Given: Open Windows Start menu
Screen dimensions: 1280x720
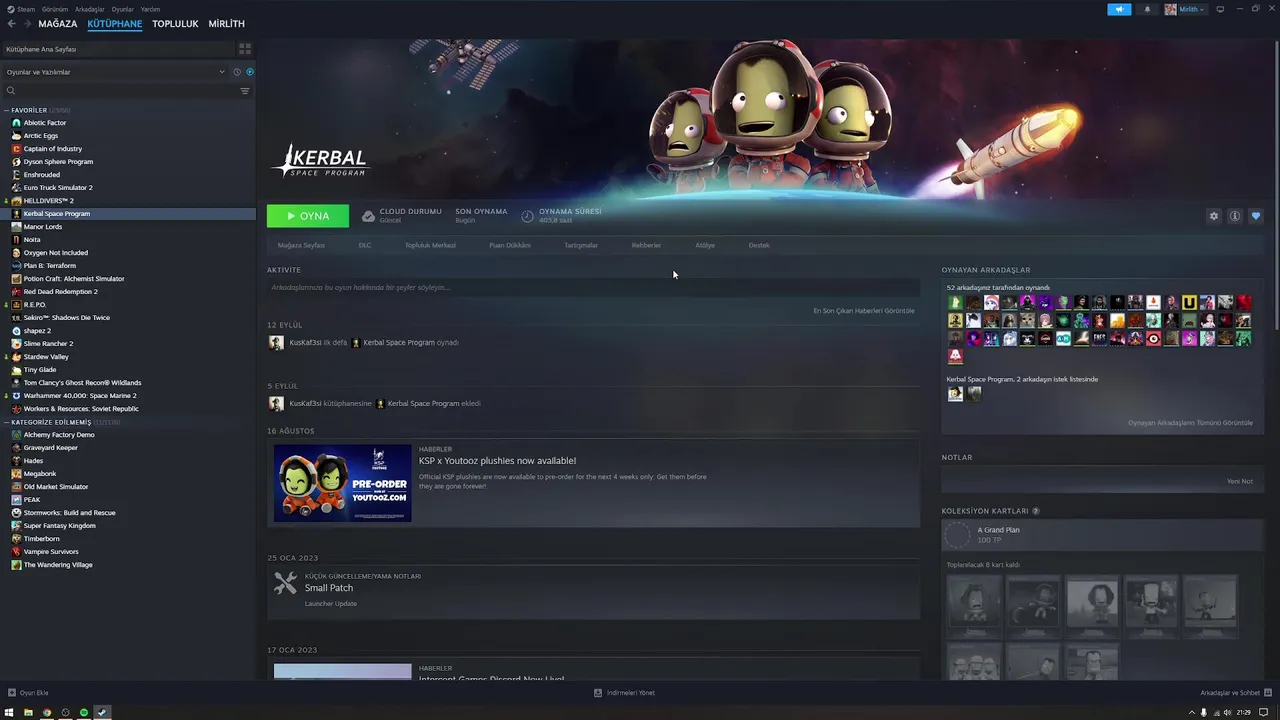Looking at the screenshot, I should point(9,712).
